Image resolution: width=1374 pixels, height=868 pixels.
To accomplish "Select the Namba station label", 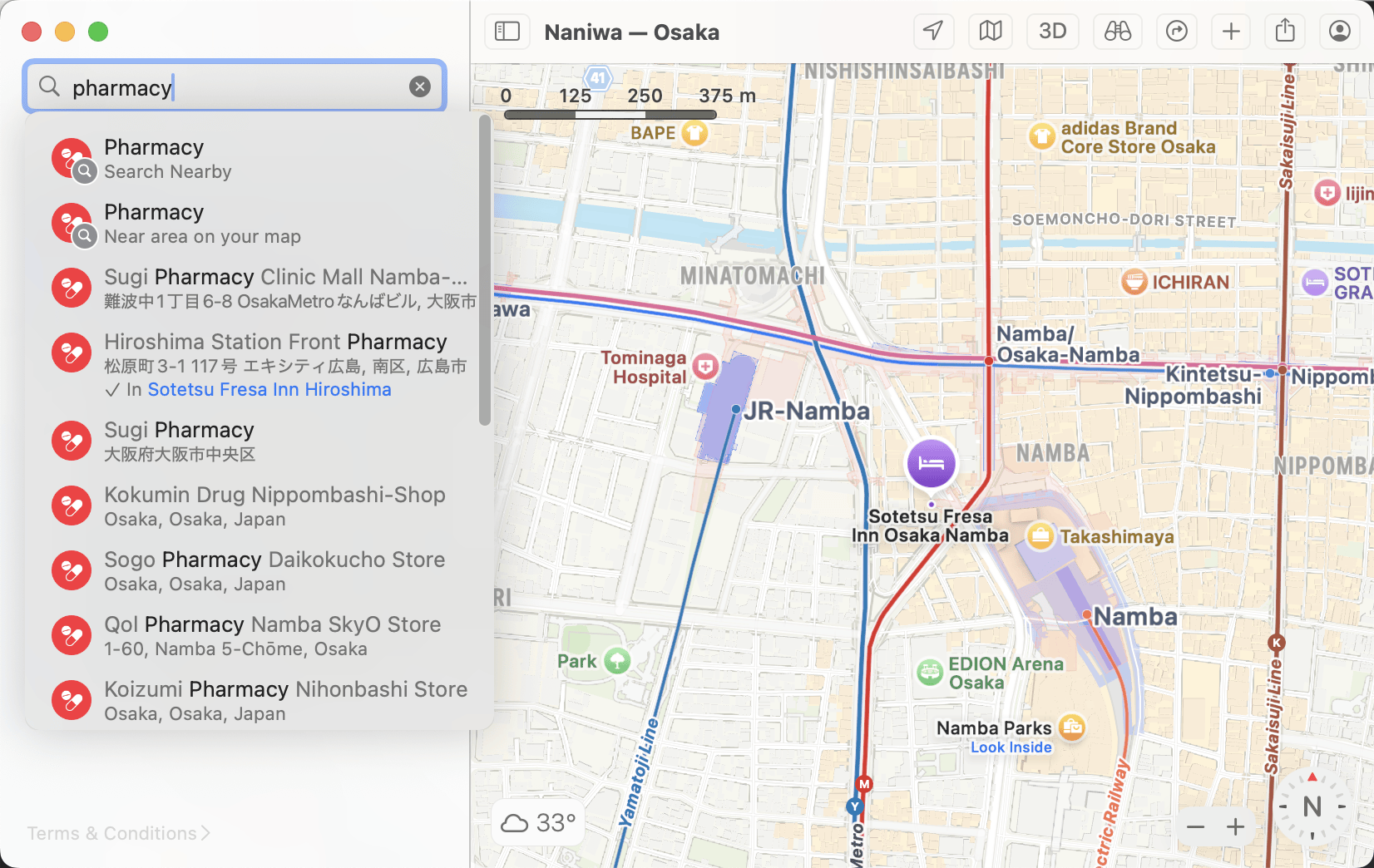I will 1135,616.
